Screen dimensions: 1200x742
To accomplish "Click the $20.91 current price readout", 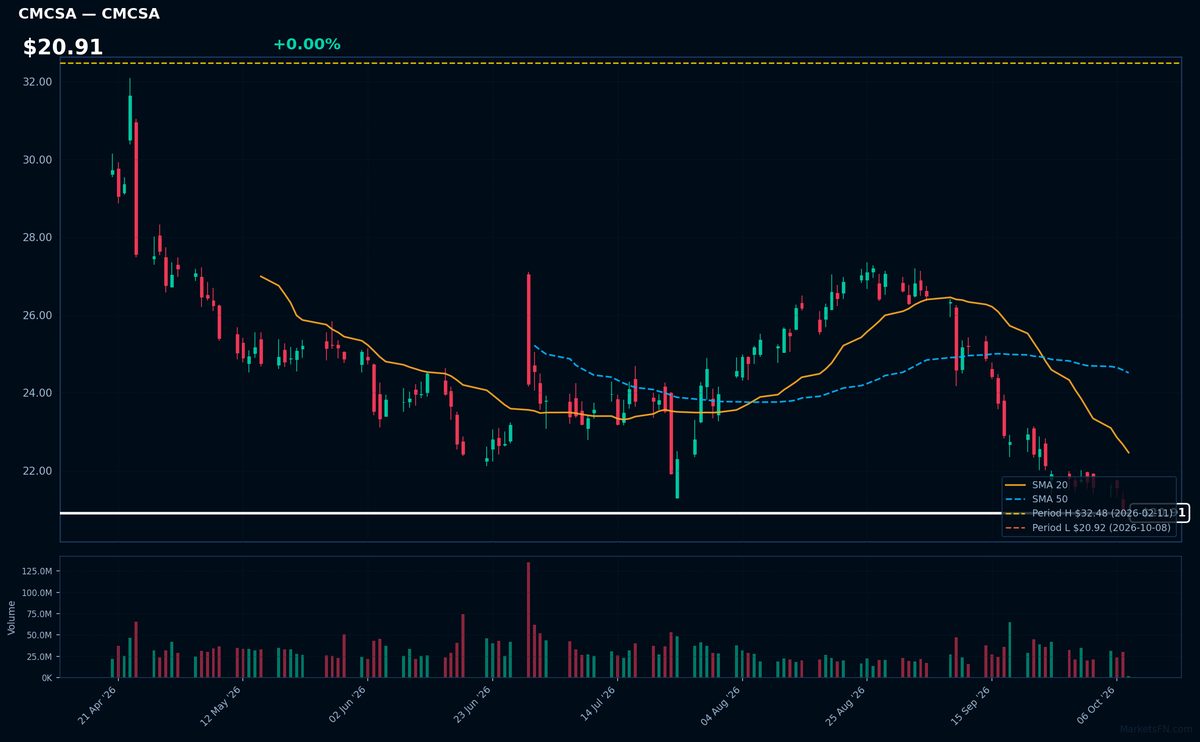I will tap(63, 47).
